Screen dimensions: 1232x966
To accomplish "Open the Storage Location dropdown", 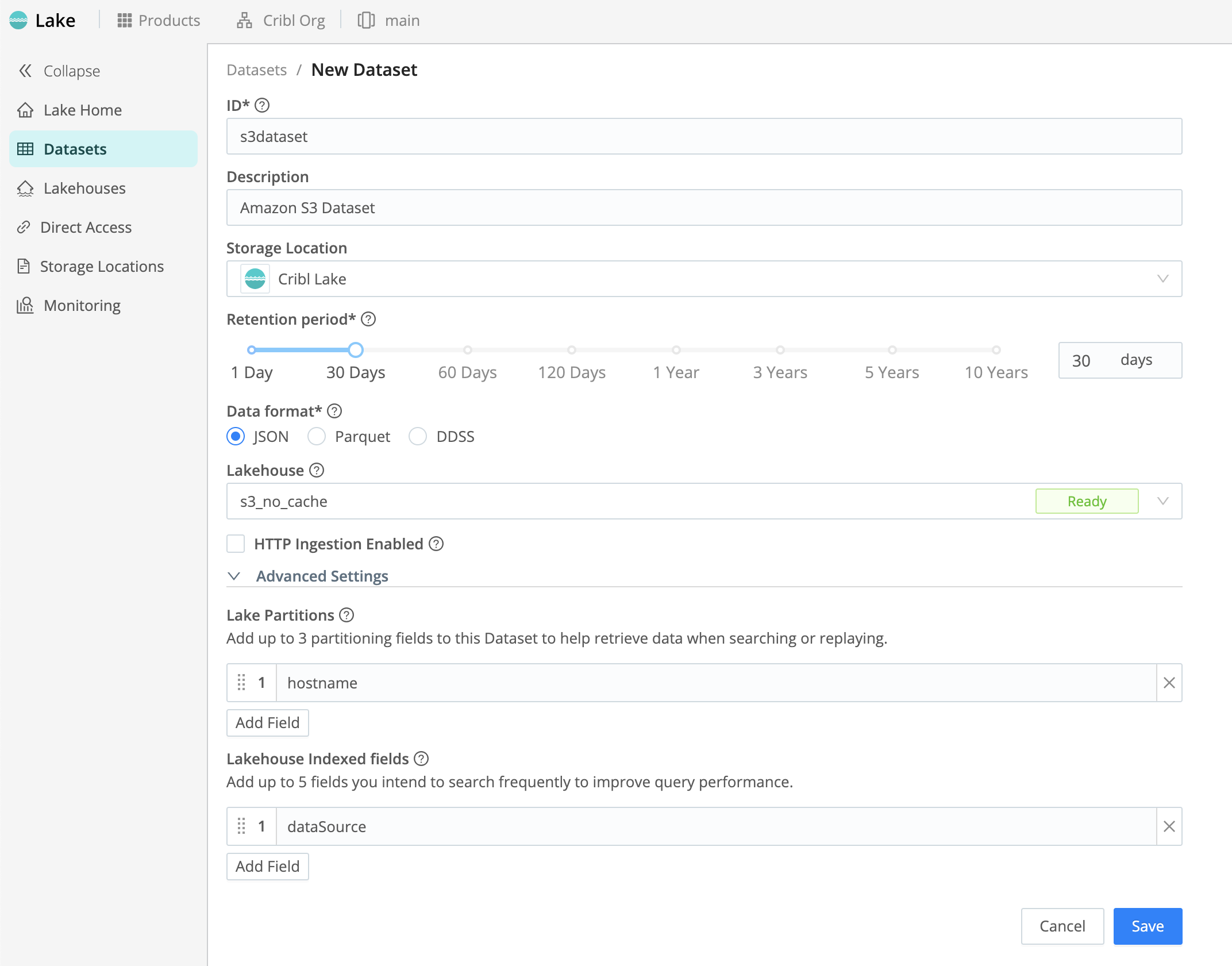I will pos(1163,279).
